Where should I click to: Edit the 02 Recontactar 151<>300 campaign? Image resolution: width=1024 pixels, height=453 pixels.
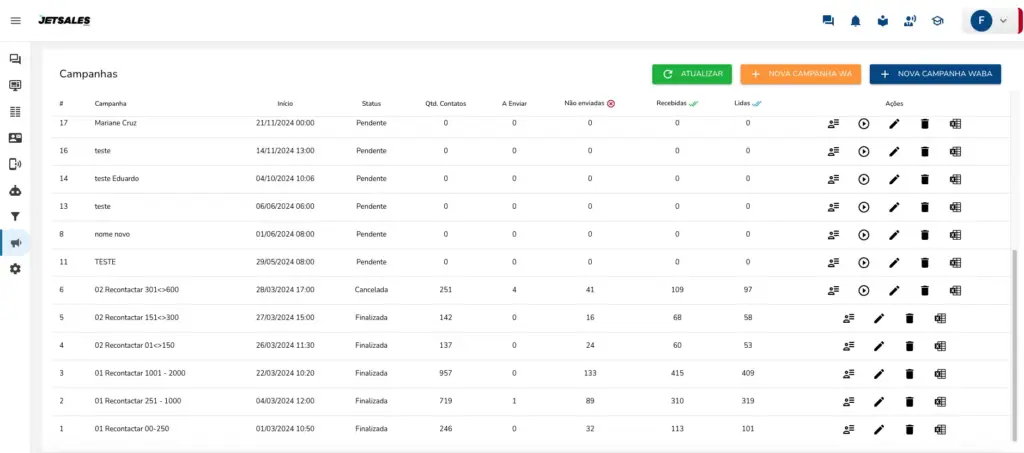point(879,318)
